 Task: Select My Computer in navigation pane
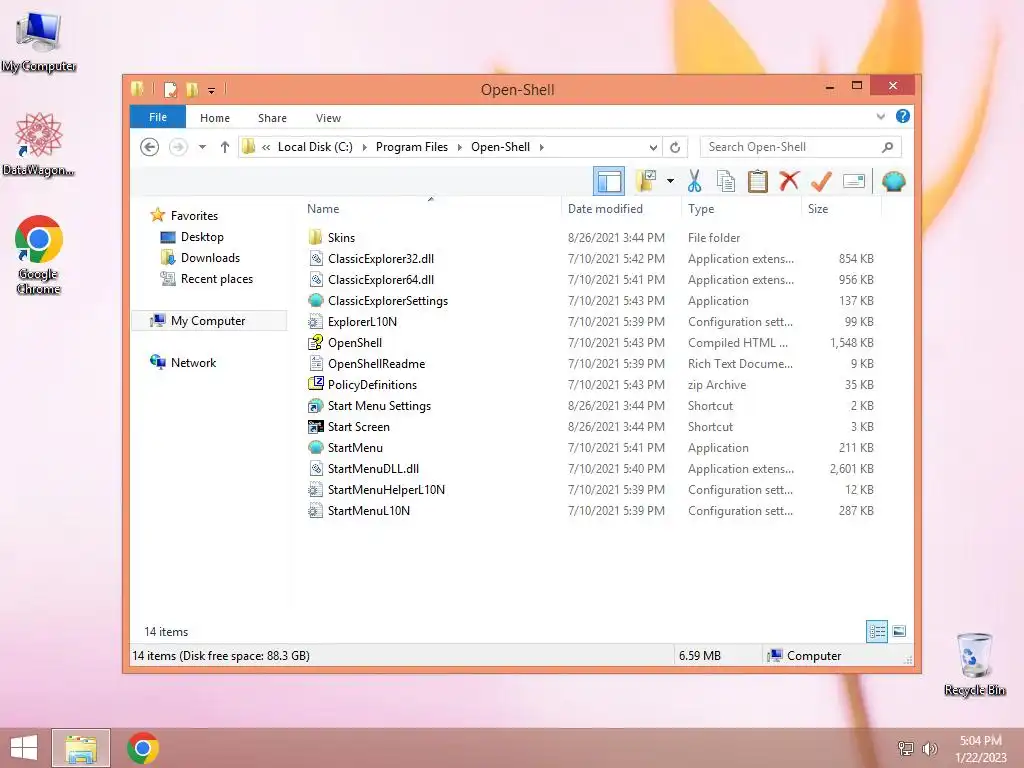coord(208,321)
